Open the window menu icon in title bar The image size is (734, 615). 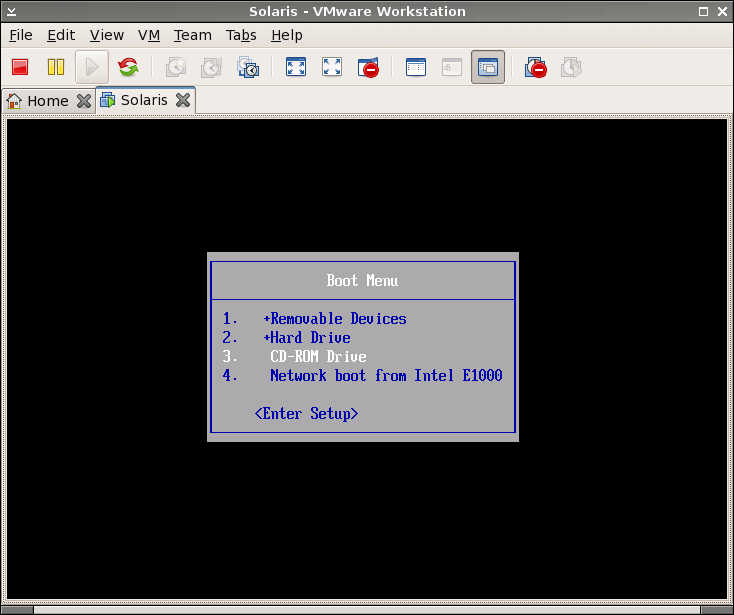coord(11,11)
